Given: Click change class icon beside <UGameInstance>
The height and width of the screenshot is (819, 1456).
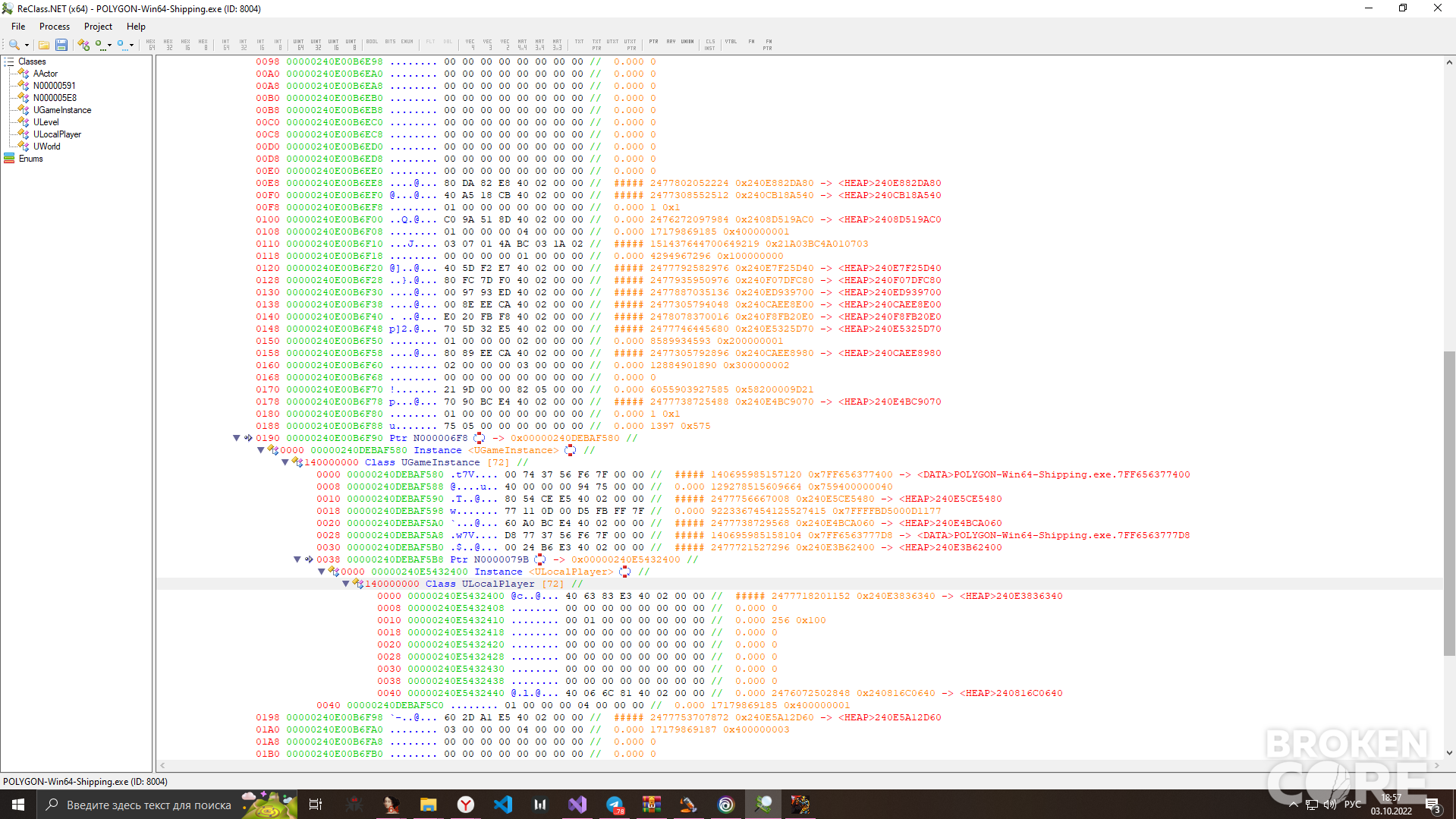Looking at the screenshot, I should tap(570, 450).
